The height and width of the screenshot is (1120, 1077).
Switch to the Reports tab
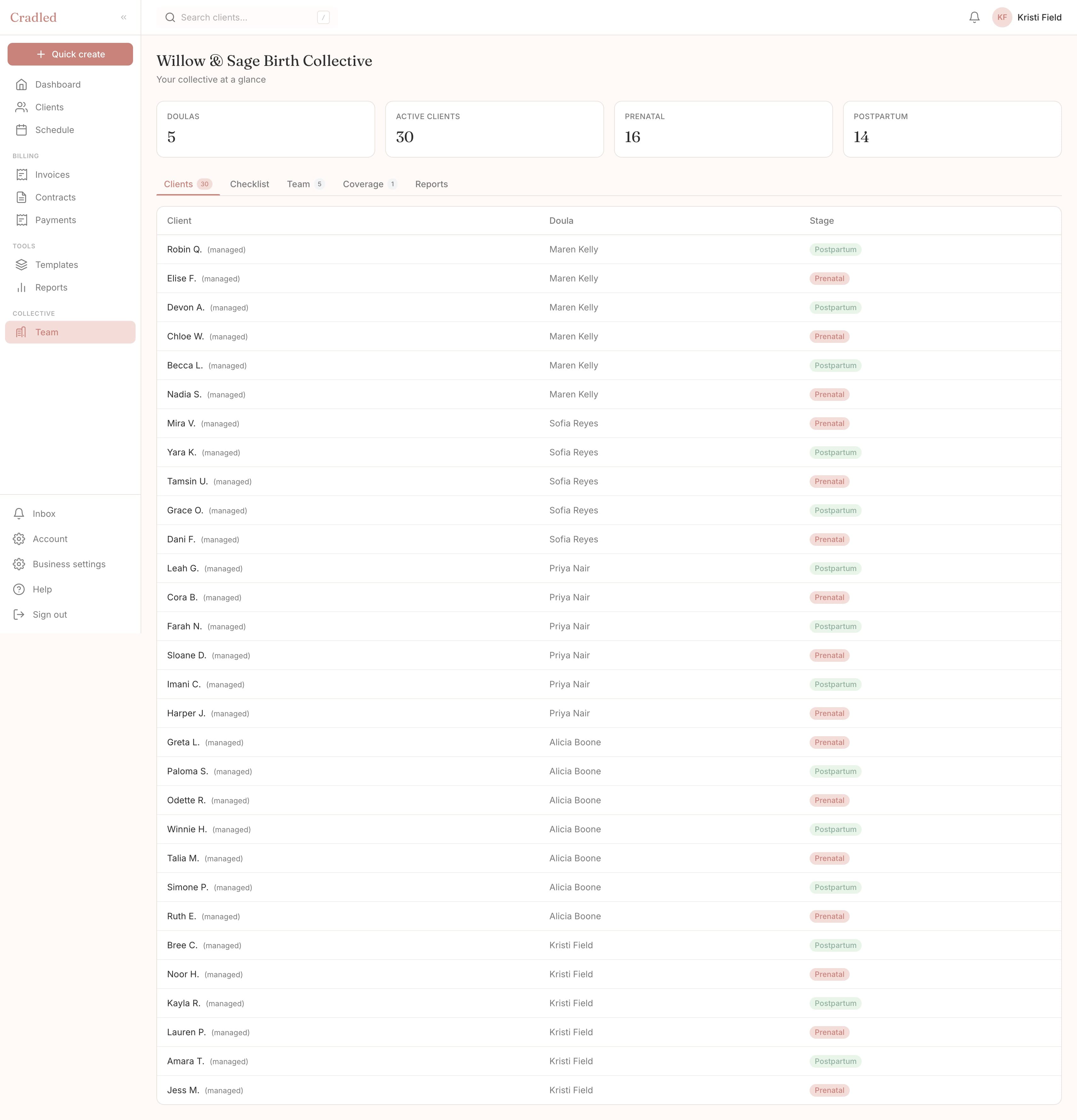432,184
